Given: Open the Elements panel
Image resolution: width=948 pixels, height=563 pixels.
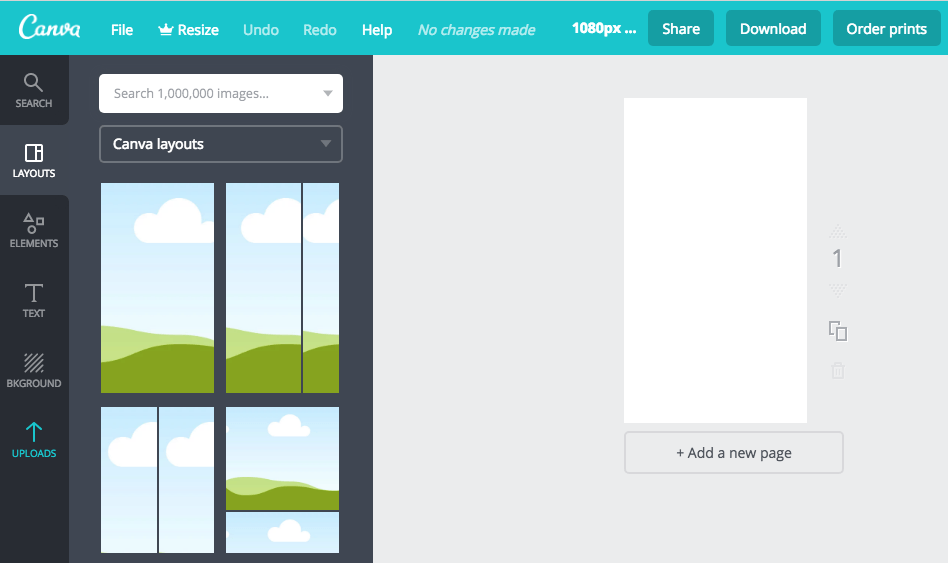Looking at the screenshot, I should [34, 230].
